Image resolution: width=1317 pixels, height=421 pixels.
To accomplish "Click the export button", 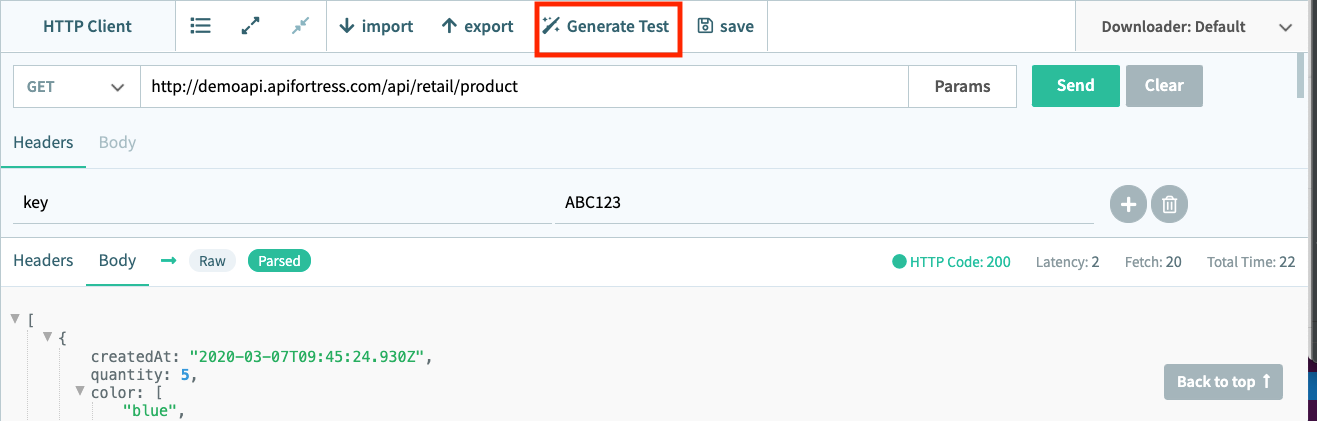I will [477, 27].
